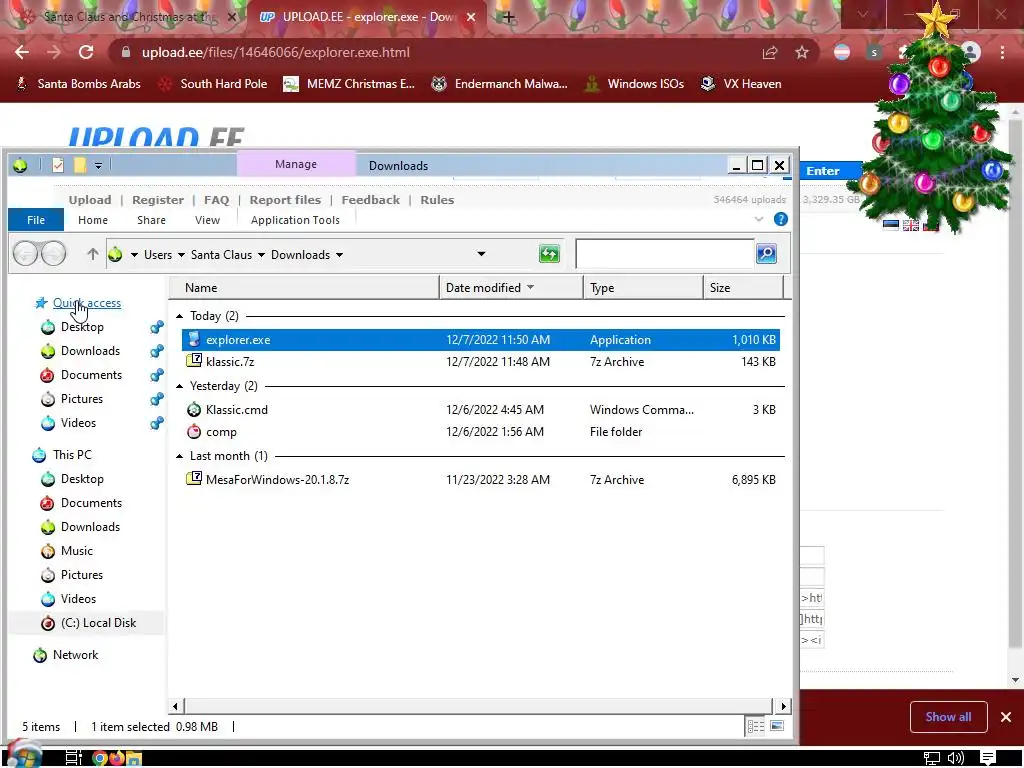1024x768 pixels.
Task: Switch to Santa Claus and Christmas tab
Action: (x=129, y=17)
